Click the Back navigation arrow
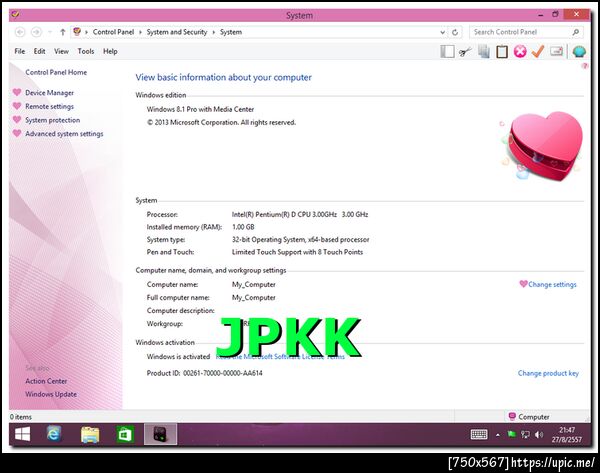 click(x=20, y=32)
